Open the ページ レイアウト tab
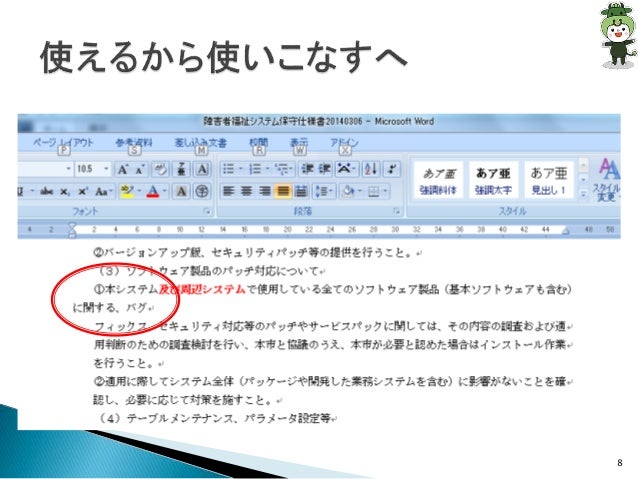Image resolution: width=638 pixels, height=479 pixels. pos(63,142)
